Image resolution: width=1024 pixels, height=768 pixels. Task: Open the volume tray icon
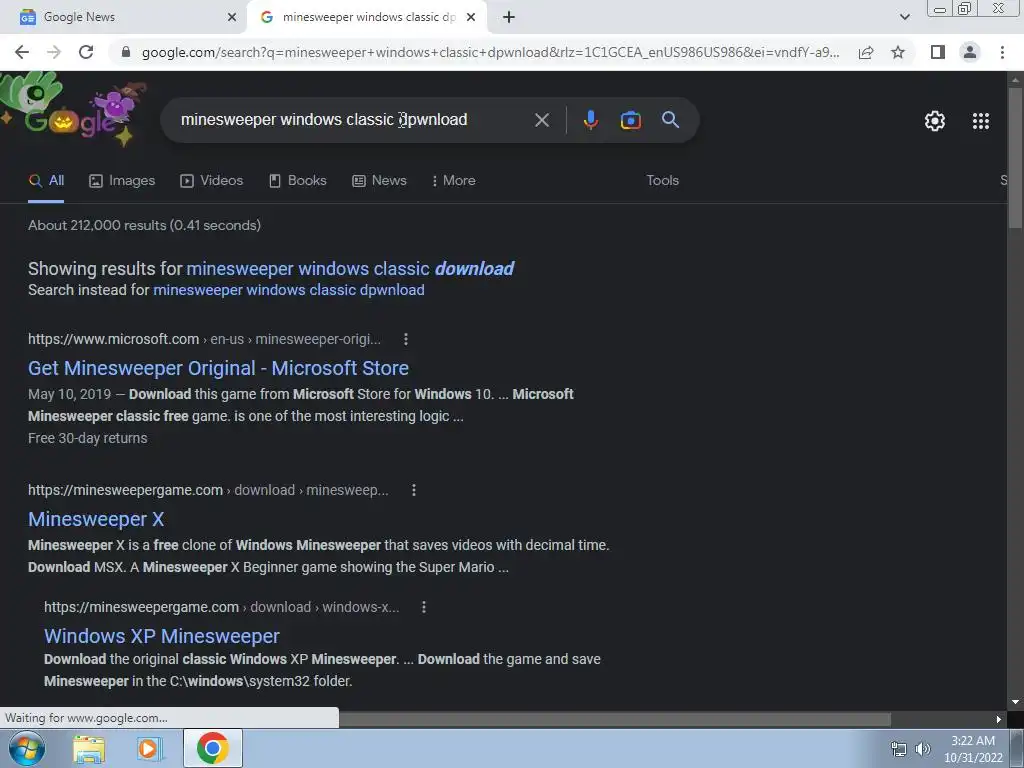(x=923, y=749)
